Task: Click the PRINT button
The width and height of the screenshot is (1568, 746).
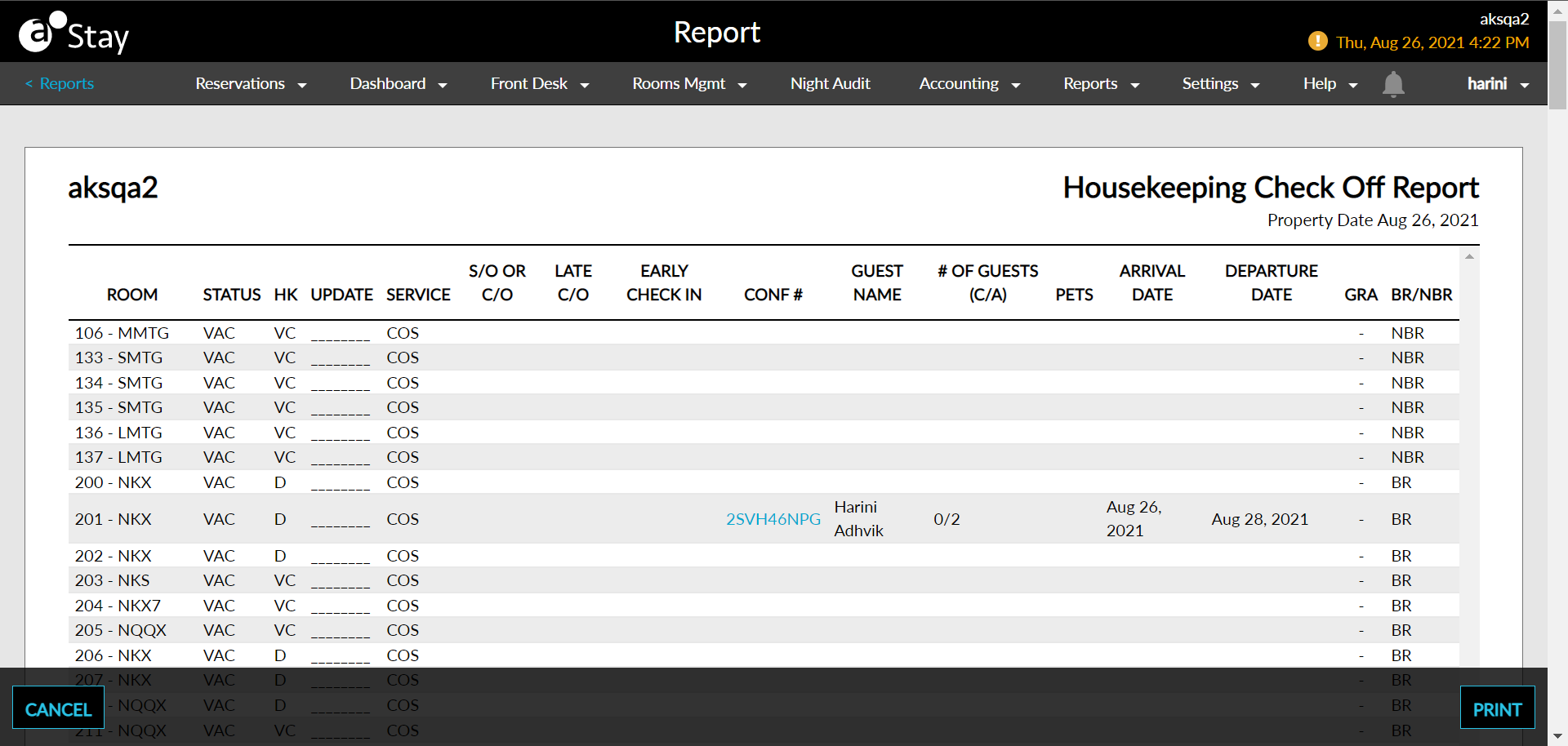Action: click(x=1497, y=708)
